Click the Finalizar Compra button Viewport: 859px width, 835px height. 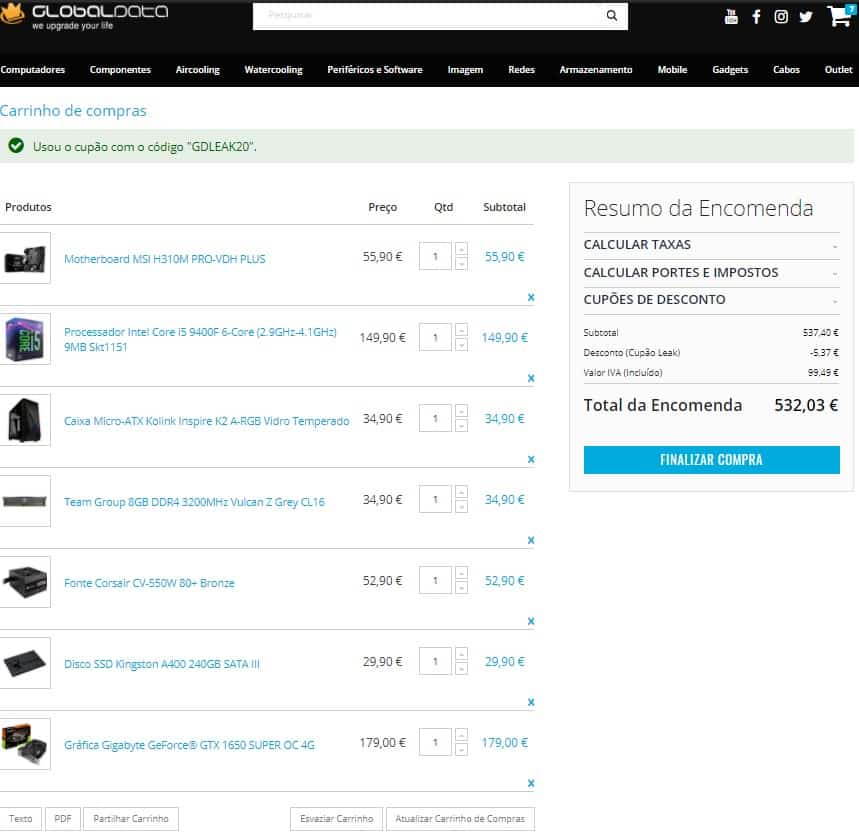(711, 460)
